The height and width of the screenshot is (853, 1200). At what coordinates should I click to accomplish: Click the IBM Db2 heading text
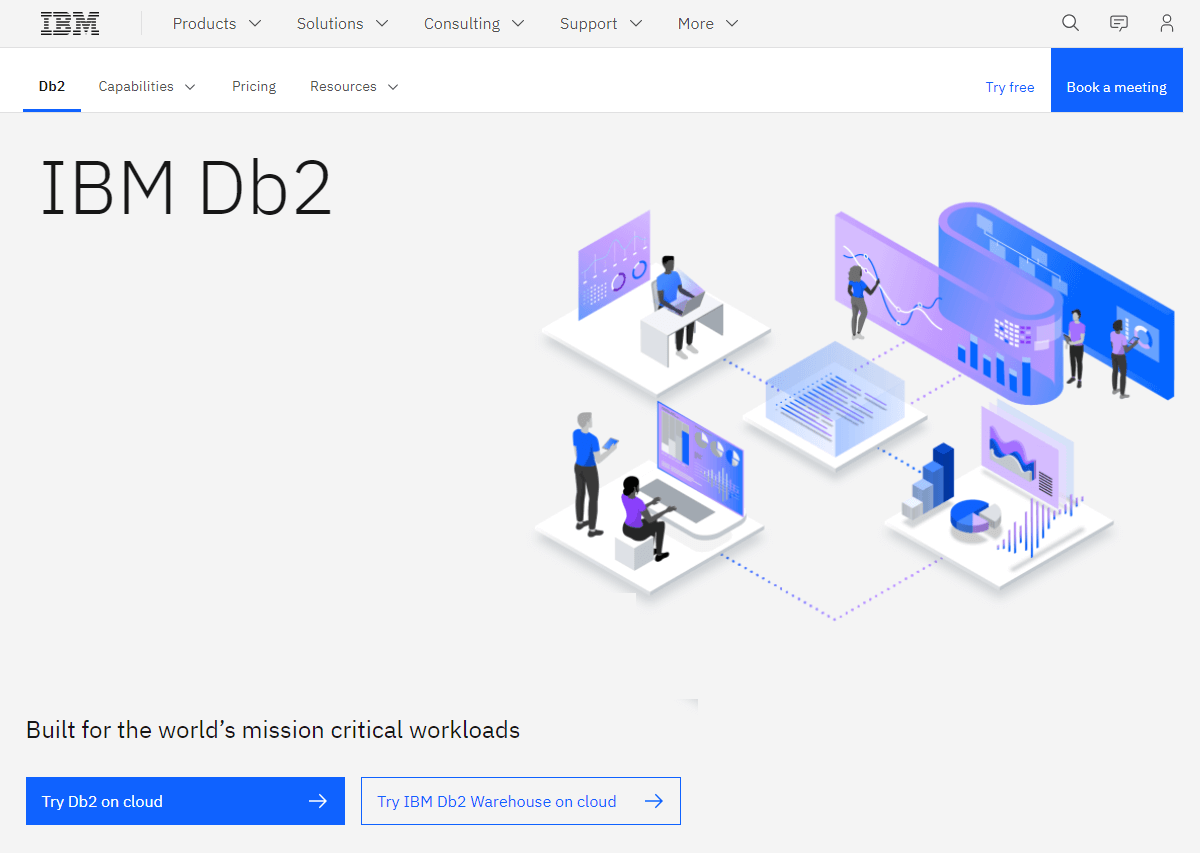pos(186,187)
